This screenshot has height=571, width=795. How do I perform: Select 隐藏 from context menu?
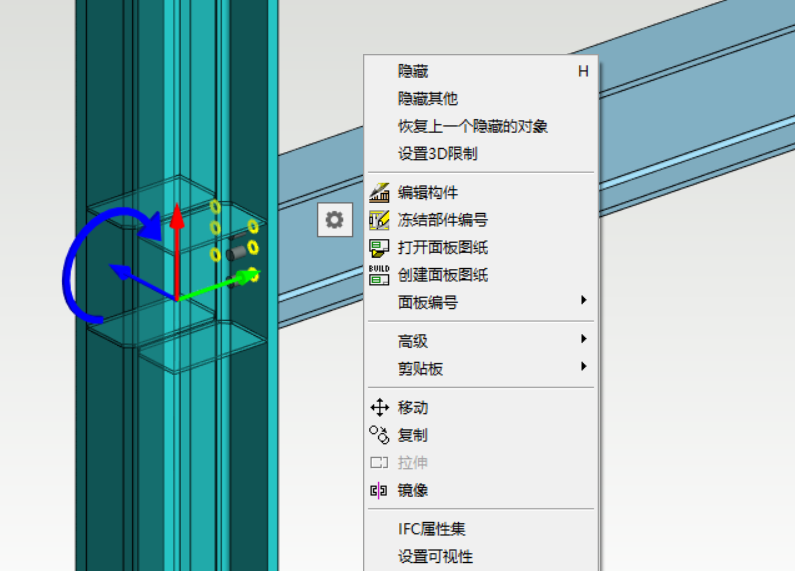(x=481, y=71)
